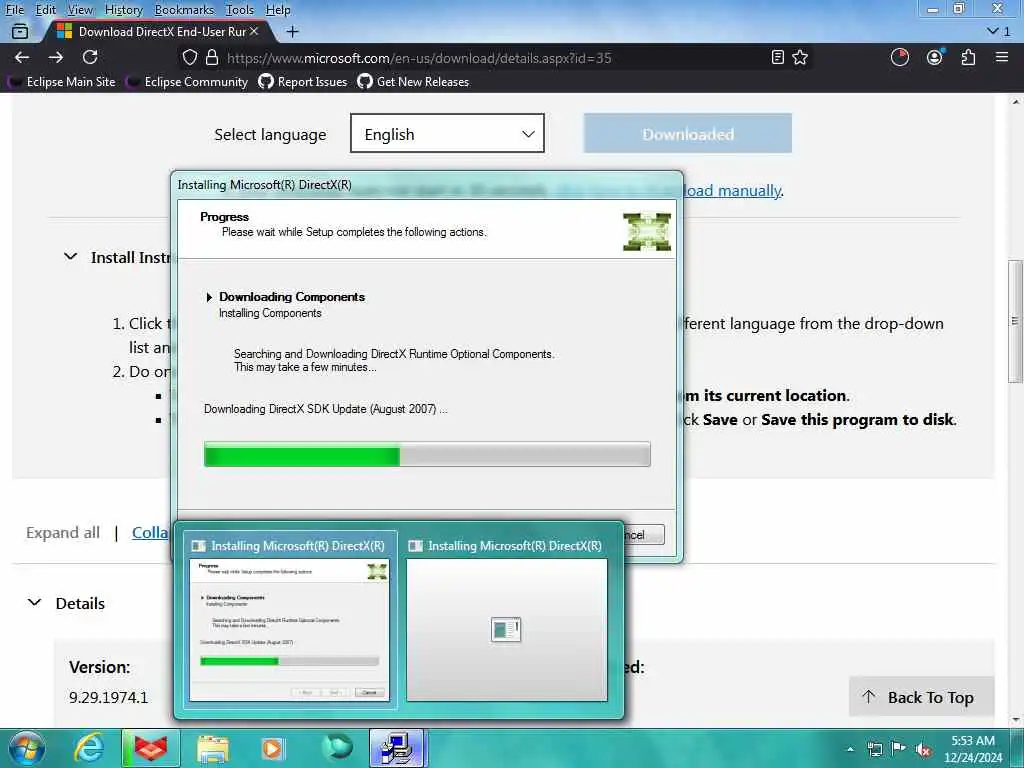Click the muted volume tray icon
Viewport: 1024px width, 768px height.
tap(923, 750)
